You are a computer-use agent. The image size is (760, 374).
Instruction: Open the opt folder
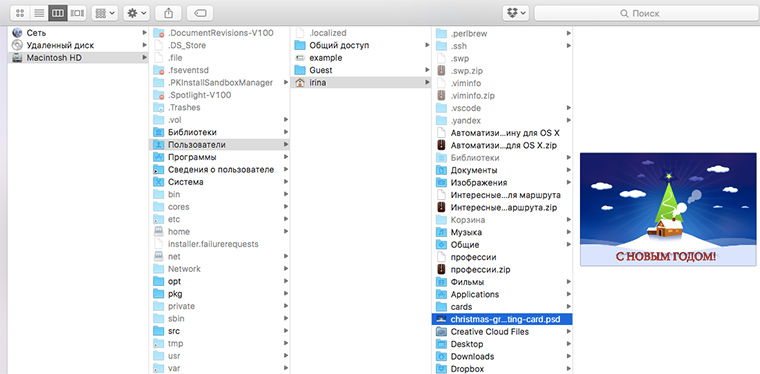pos(220,281)
